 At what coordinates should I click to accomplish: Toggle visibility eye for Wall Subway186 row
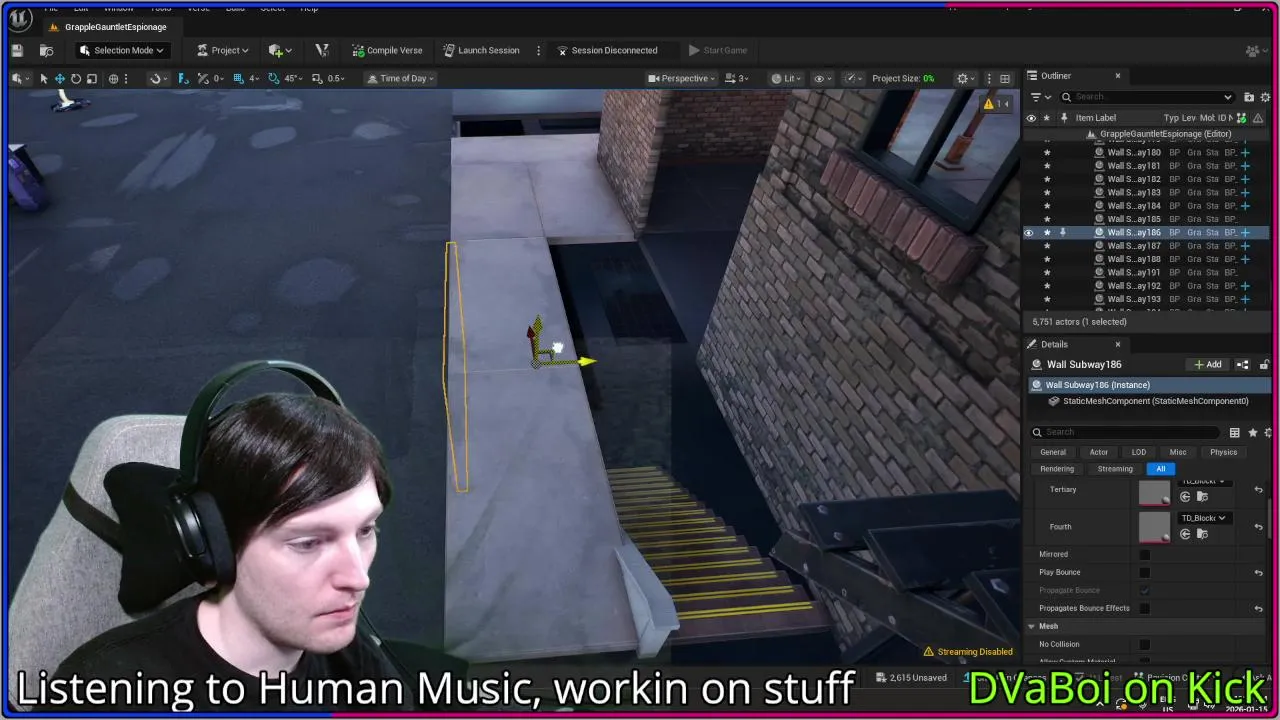[x=1029, y=232]
